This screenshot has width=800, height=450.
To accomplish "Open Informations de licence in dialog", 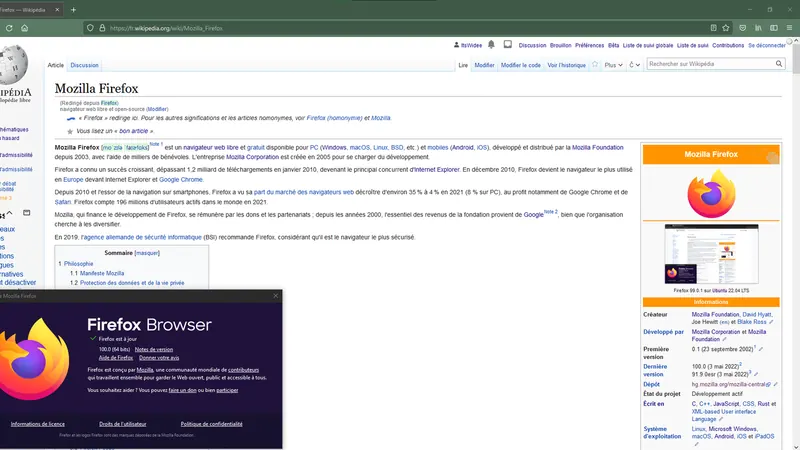I will tap(38, 424).
